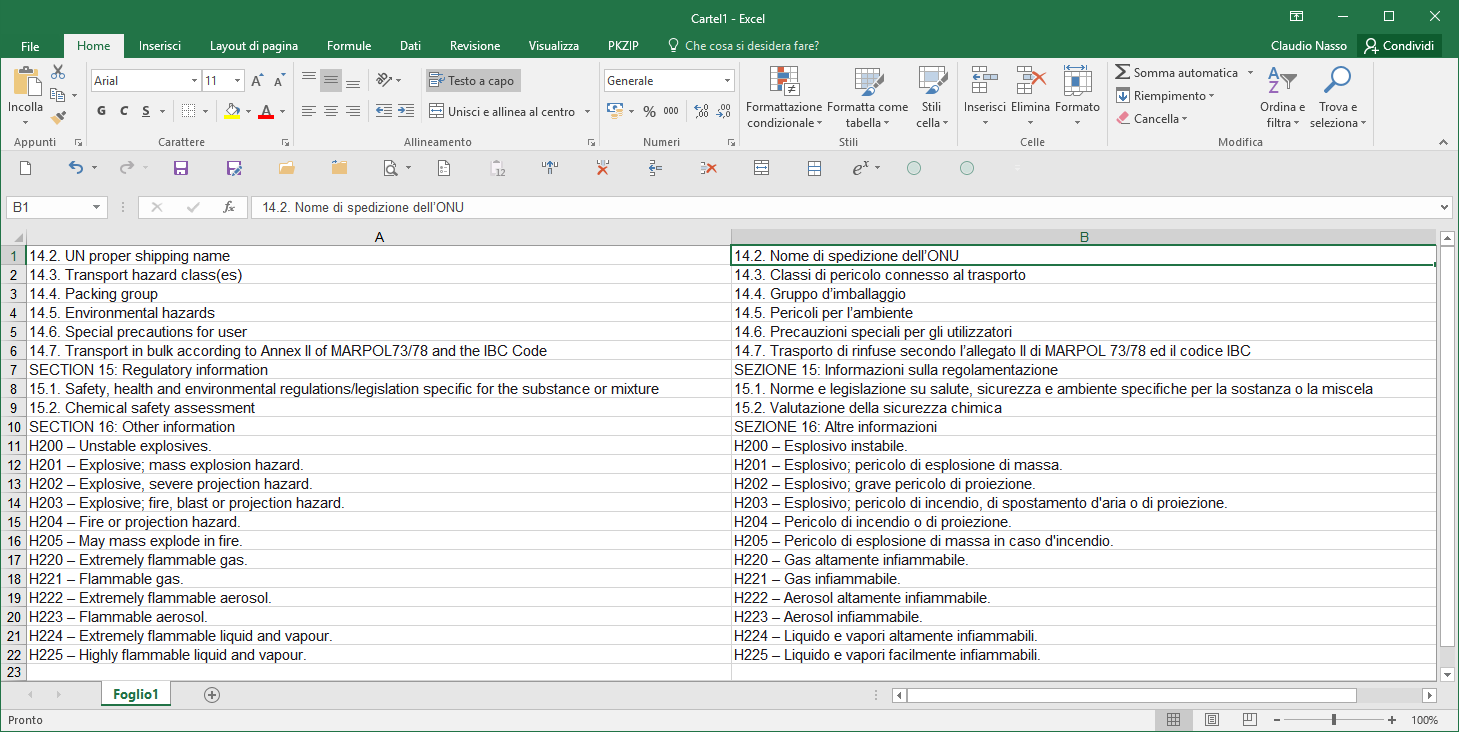Screen dimensions: 1459x732
Task: Click the Undo arrow icon
Action: point(76,168)
